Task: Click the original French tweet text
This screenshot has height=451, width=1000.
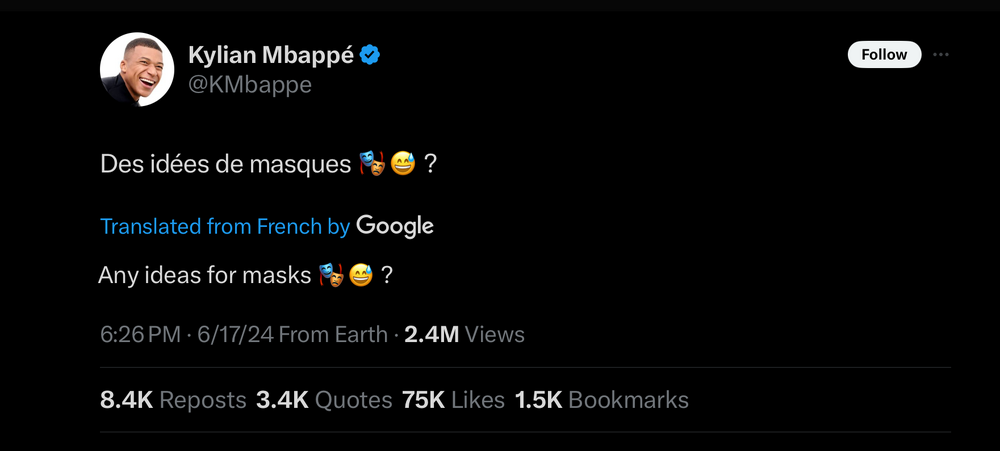Action: point(225,163)
